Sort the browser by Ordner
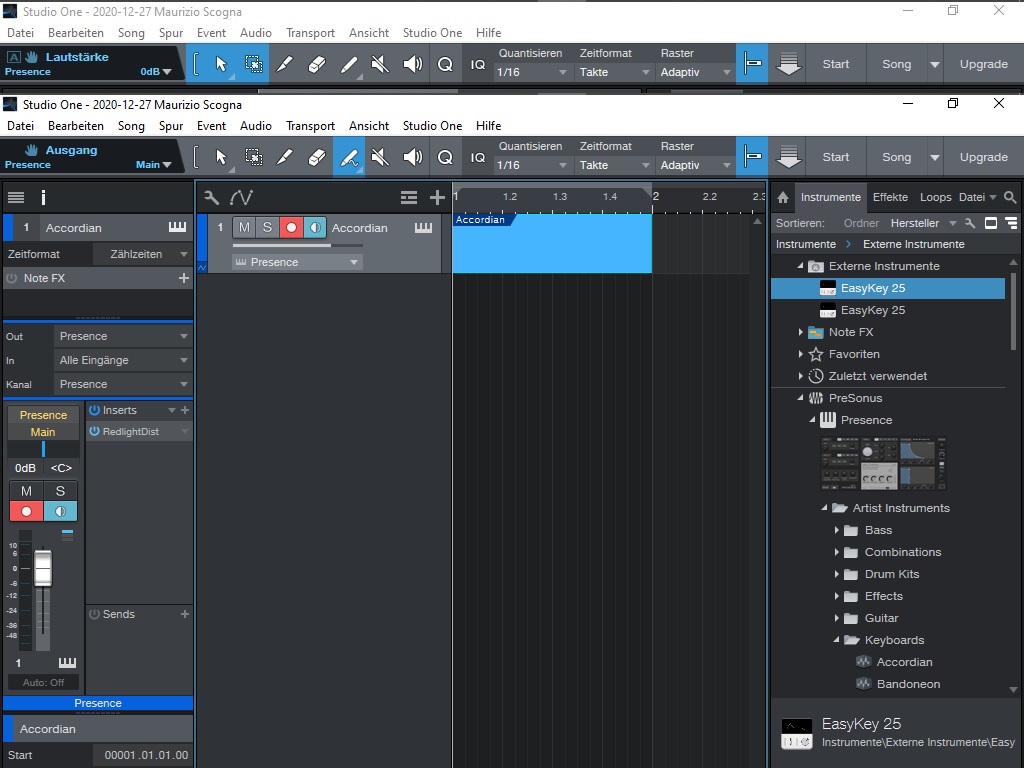 click(861, 223)
